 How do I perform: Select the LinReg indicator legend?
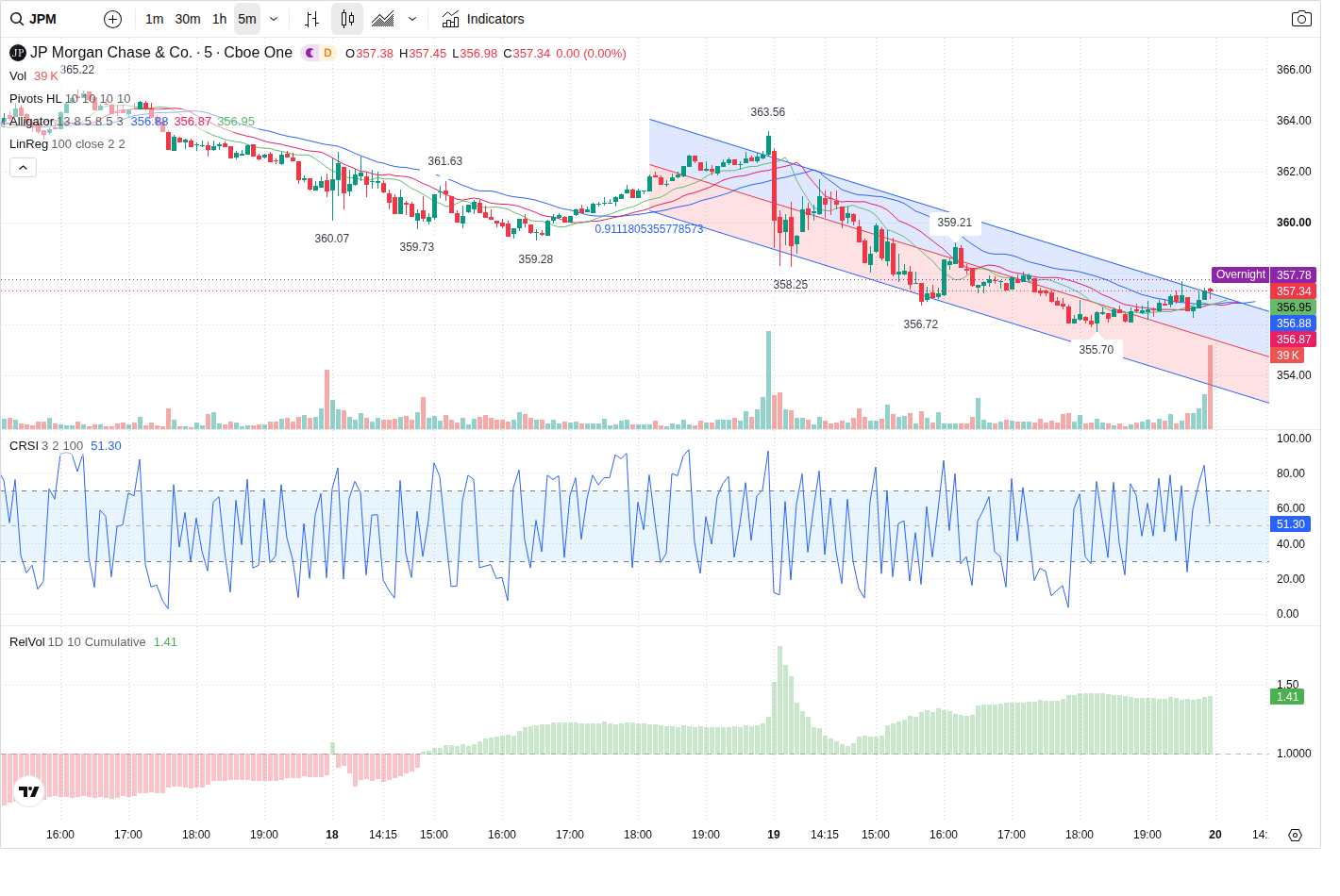click(28, 144)
